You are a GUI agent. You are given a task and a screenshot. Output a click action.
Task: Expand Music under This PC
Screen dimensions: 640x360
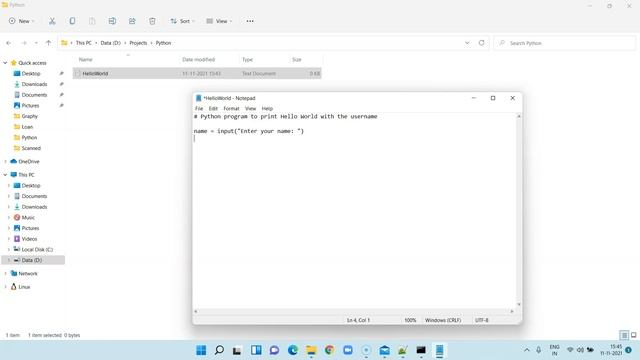(x=9, y=218)
